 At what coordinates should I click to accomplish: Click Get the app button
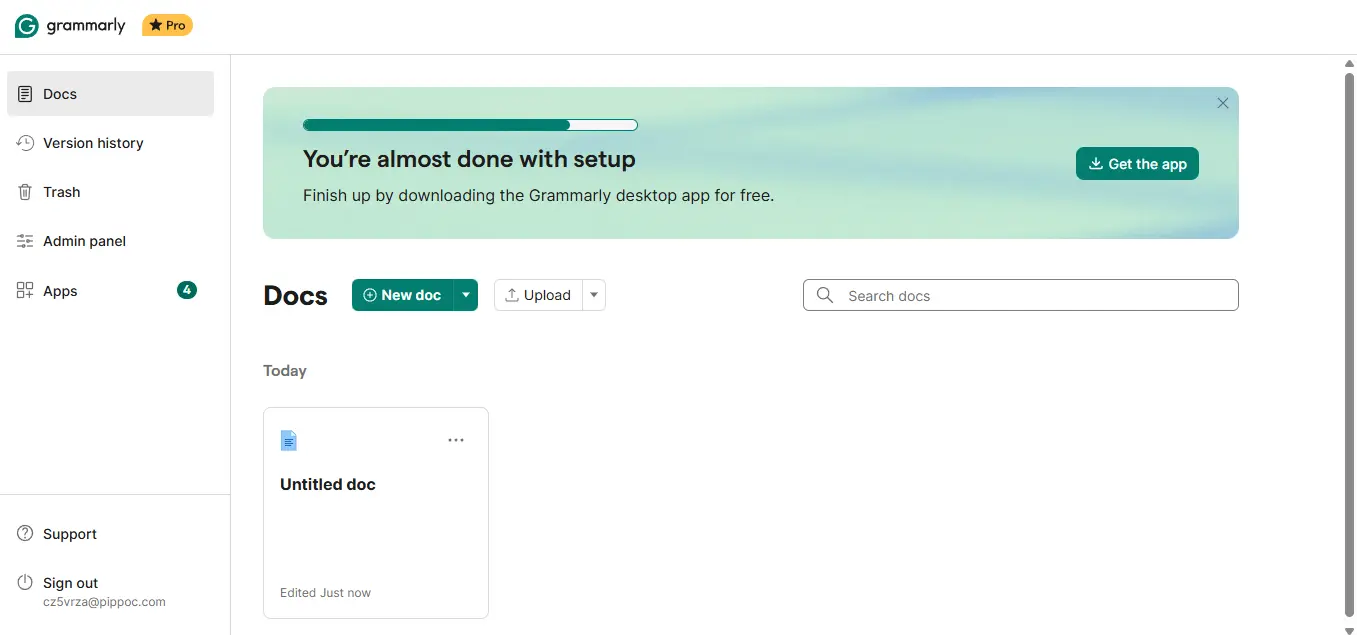(1137, 164)
